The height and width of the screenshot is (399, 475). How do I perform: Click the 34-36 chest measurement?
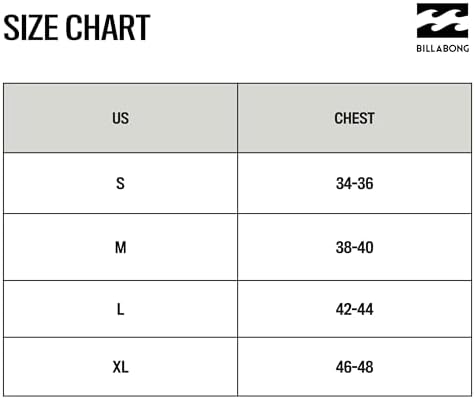pos(354,183)
